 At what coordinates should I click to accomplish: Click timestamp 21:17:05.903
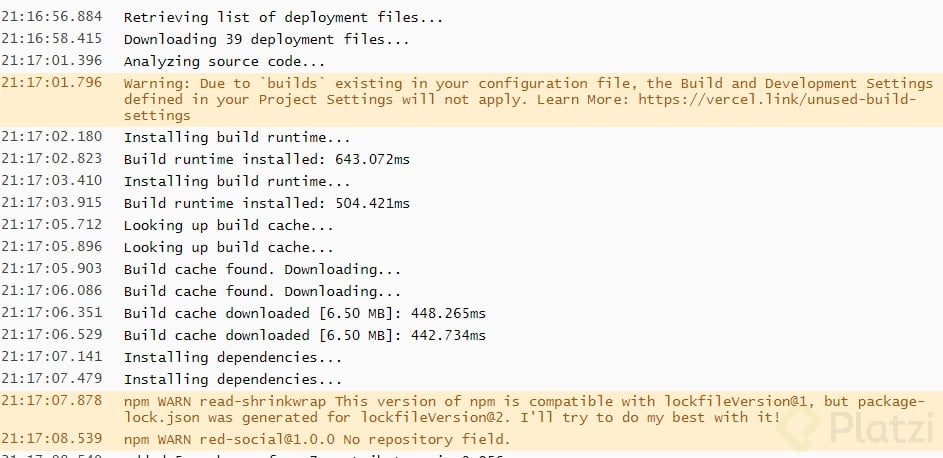pos(51,269)
